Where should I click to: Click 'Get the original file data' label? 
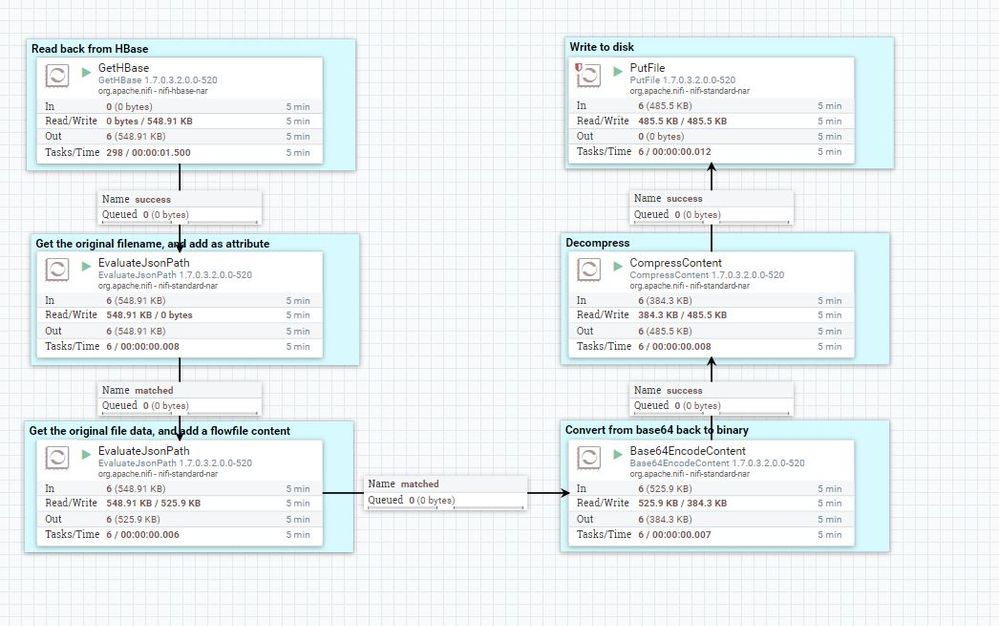pos(159,430)
